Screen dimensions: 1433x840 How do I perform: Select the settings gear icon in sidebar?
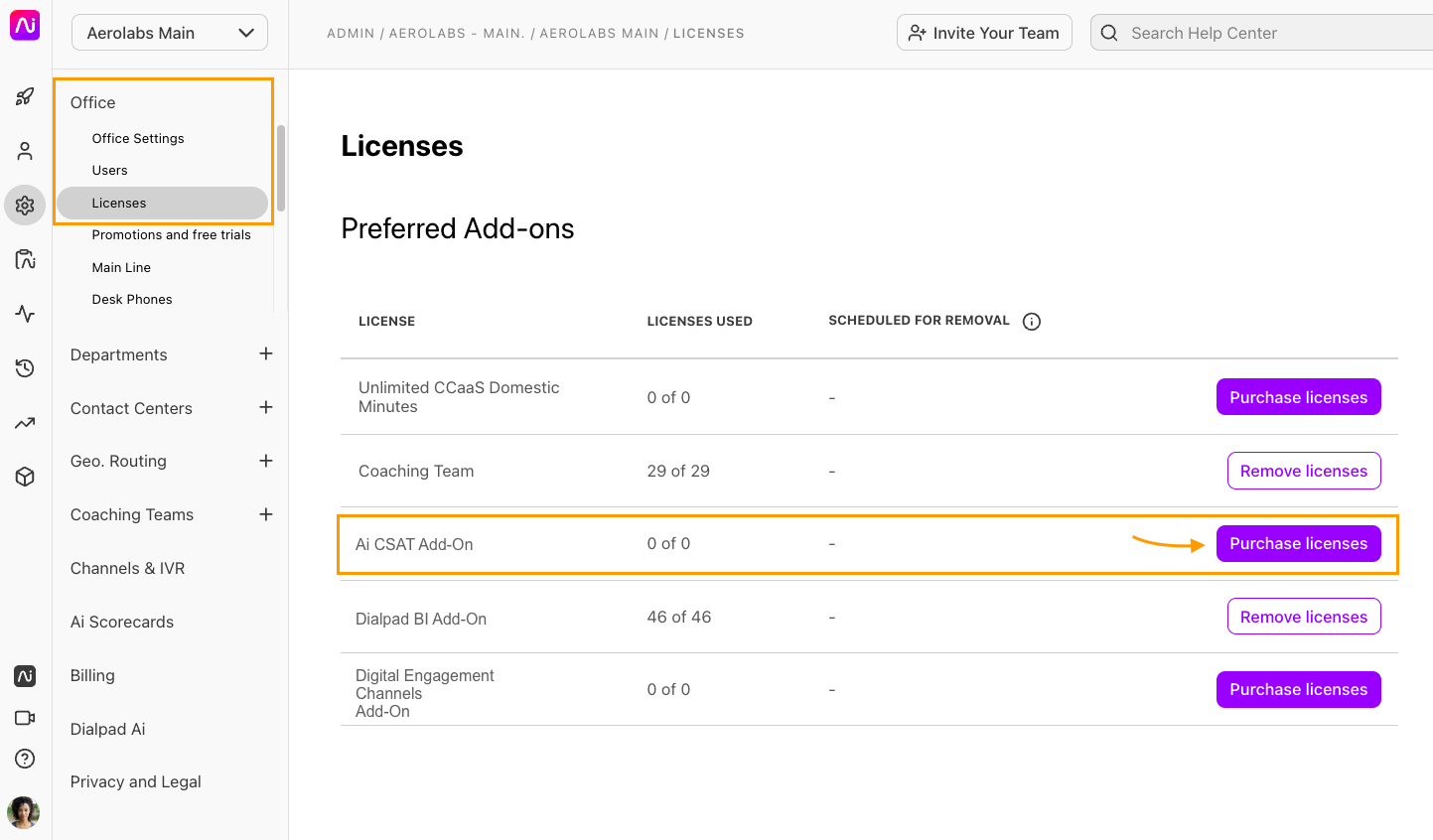[x=25, y=205]
